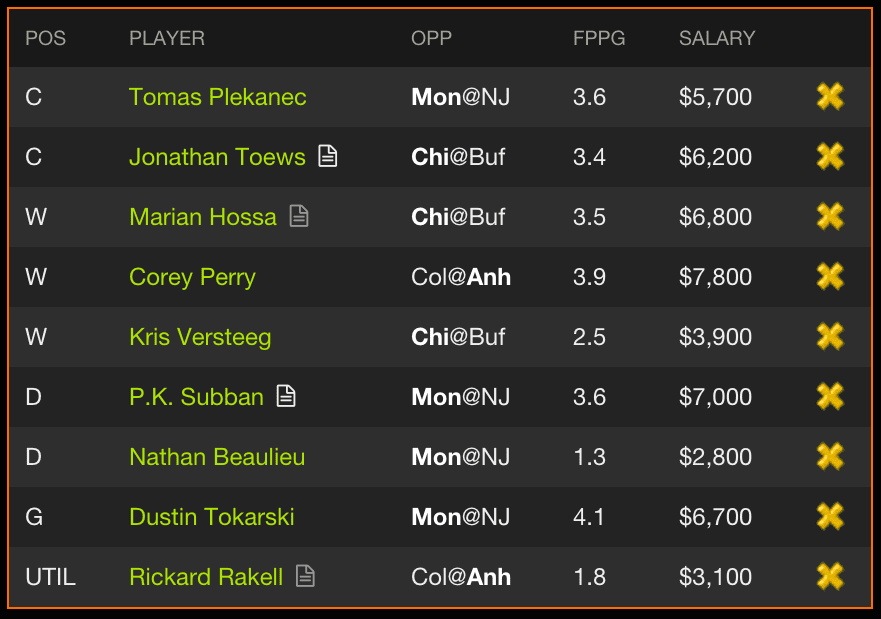Open the Dustin Tokarski player link
Screen dimensions: 881x619
click(x=212, y=517)
